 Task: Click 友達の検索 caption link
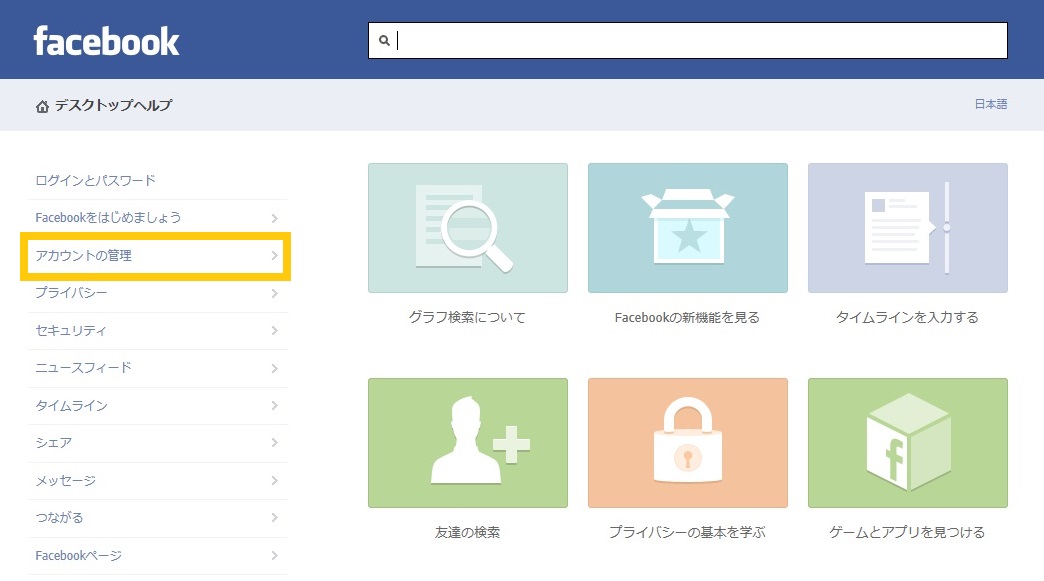coord(467,532)
